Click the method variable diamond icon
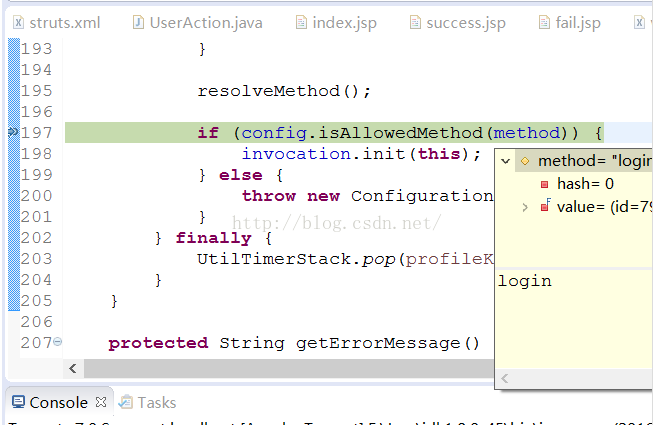Screen dimensions: 654x425 [525, 161]
